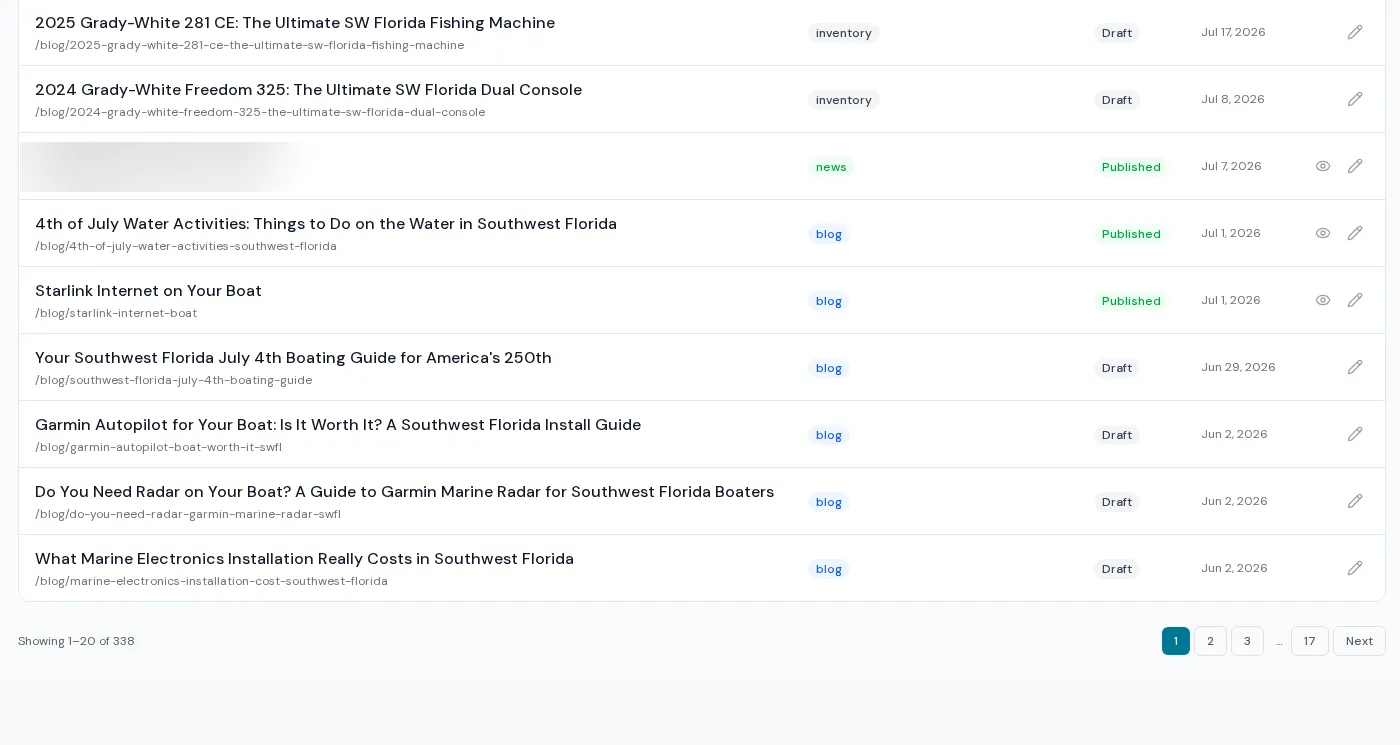Edit the Garmin Marine Radar draft post
The width and height of the screenshot is (1400, 745).
coord(1355,501)
